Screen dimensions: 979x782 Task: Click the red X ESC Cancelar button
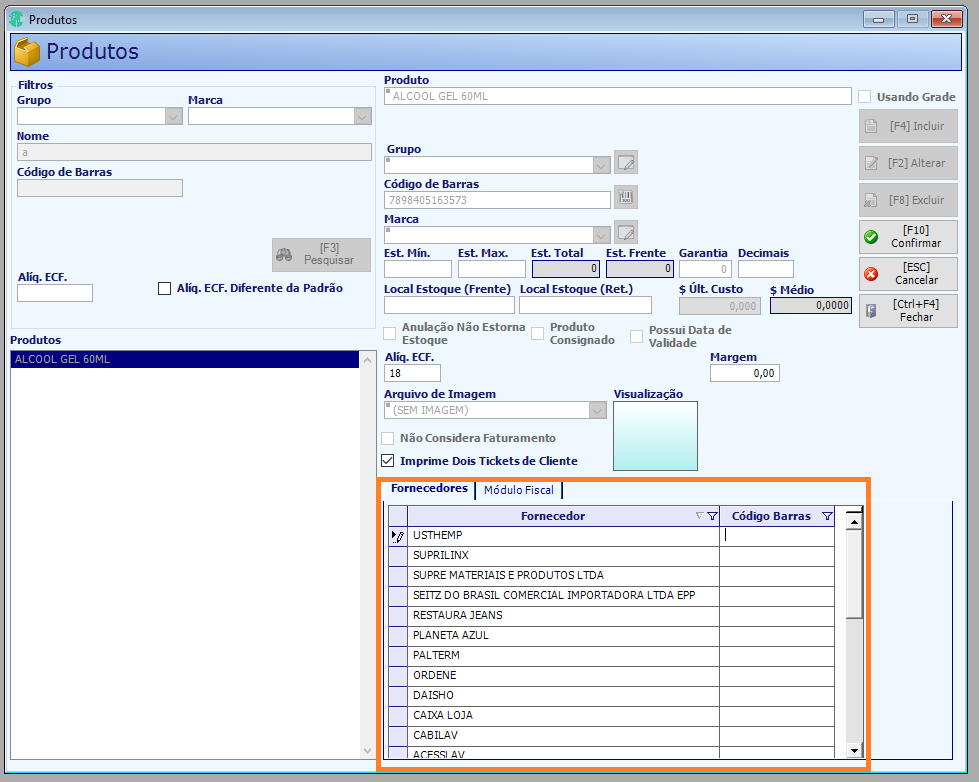(908, 274)
